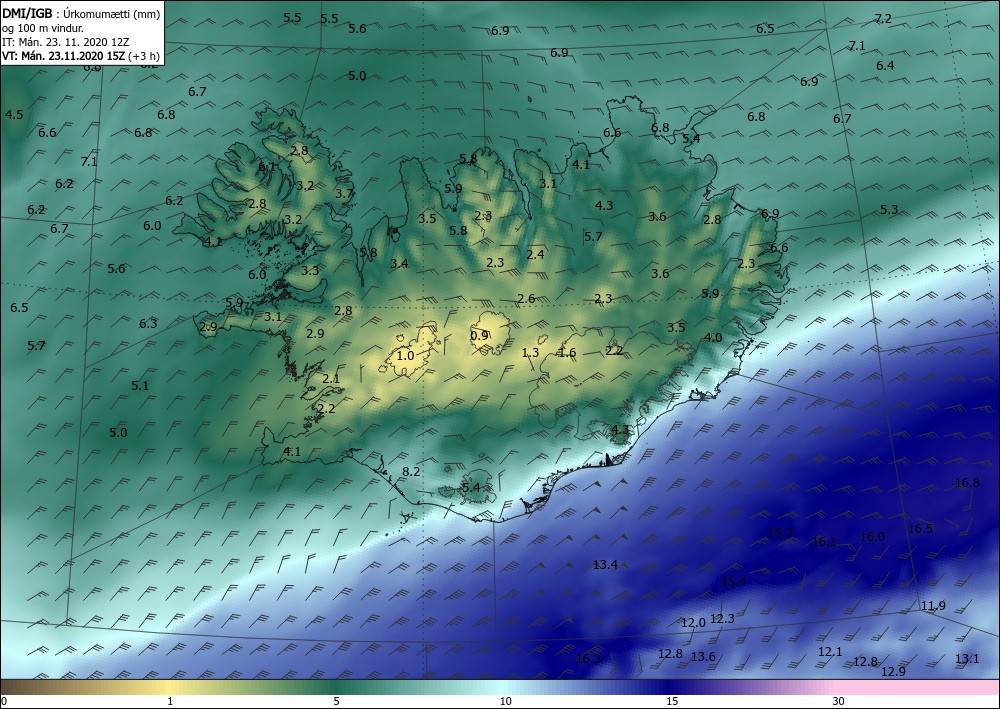Click the 6.3 value on the map

click(148, 324)
